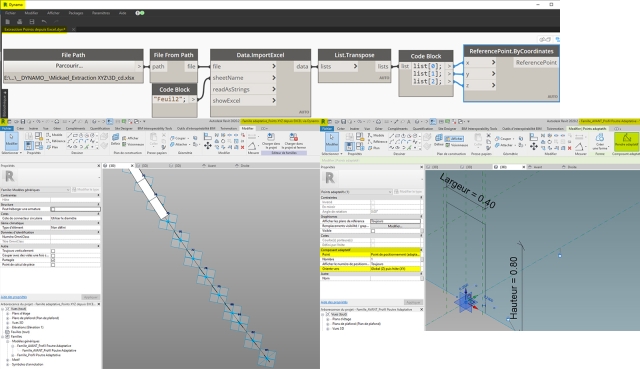Viewport: 640px width, 369px height.
Task: Click Créer une forme in right Revit ribbon
Action: tap(600, 141)
